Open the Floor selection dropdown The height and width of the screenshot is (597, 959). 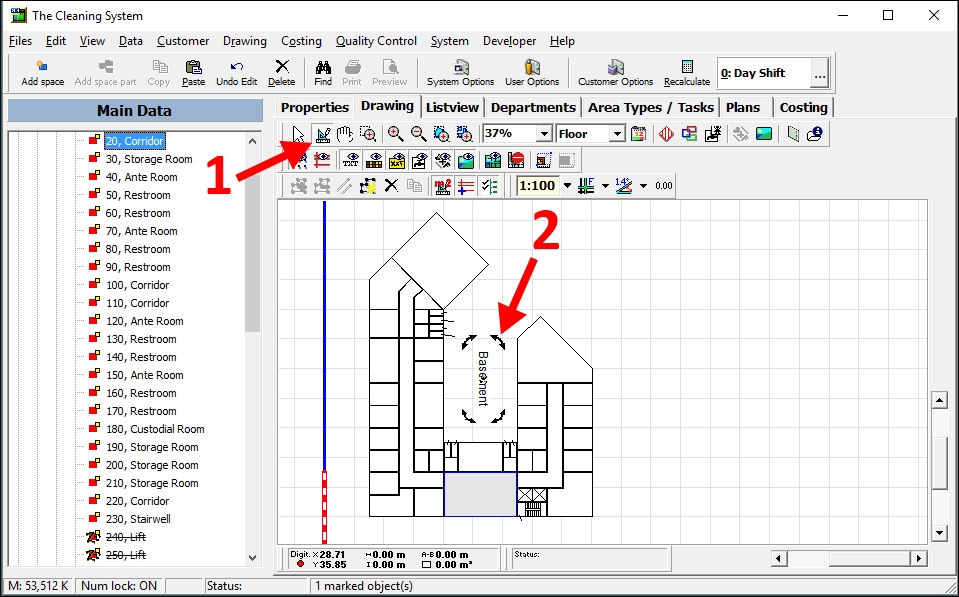point(617,134)
